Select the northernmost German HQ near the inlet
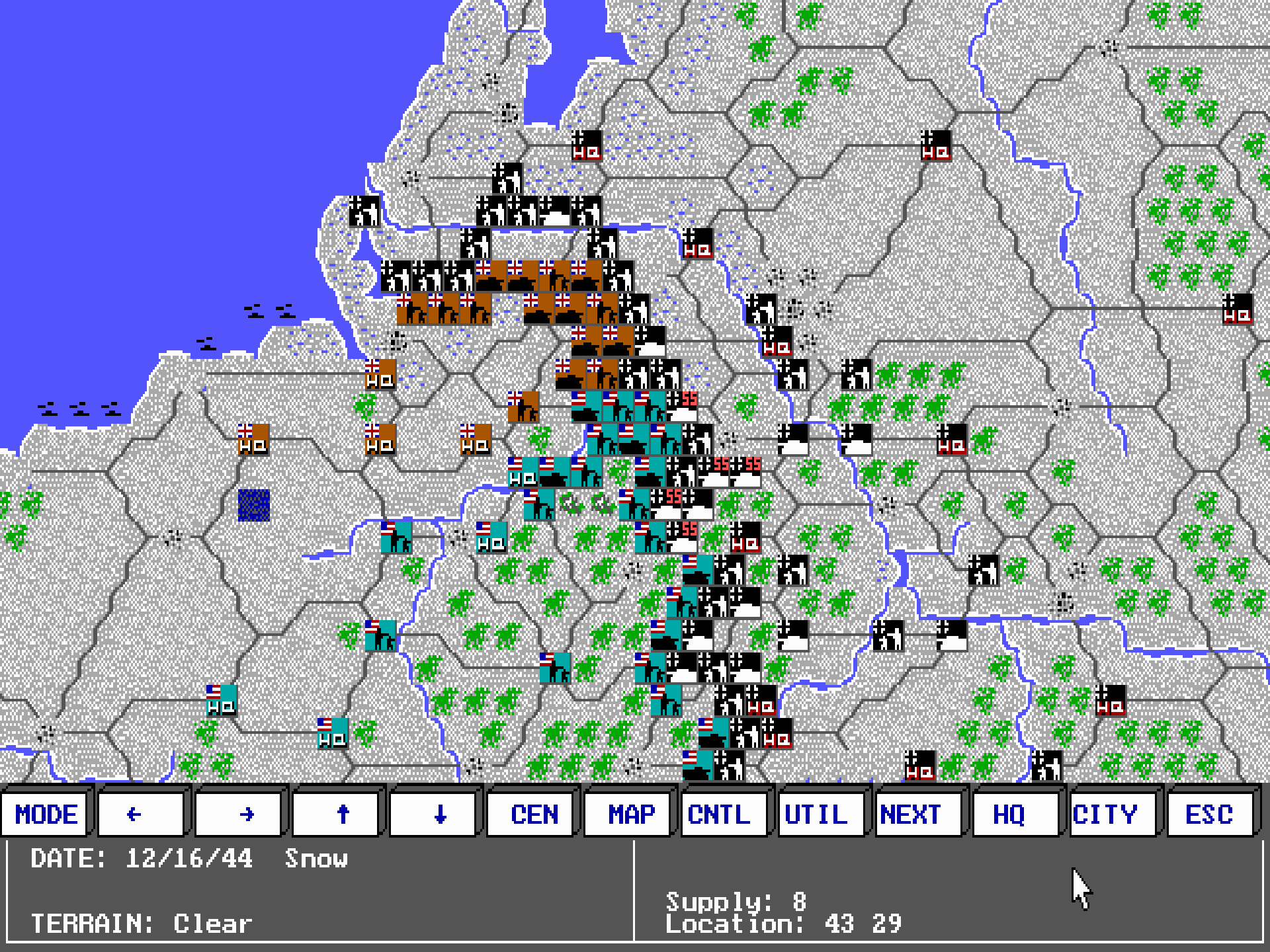 click(587, 146)
